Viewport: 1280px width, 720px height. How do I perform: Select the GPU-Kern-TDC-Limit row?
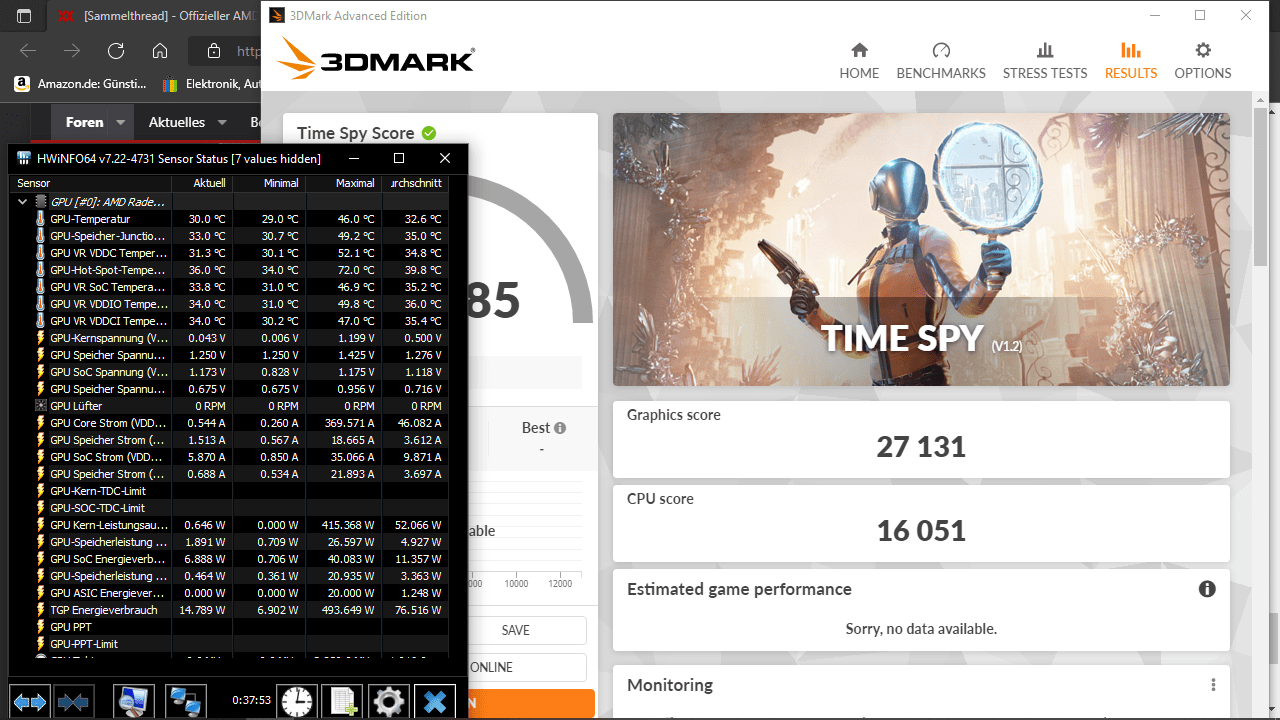click(229, 491)
